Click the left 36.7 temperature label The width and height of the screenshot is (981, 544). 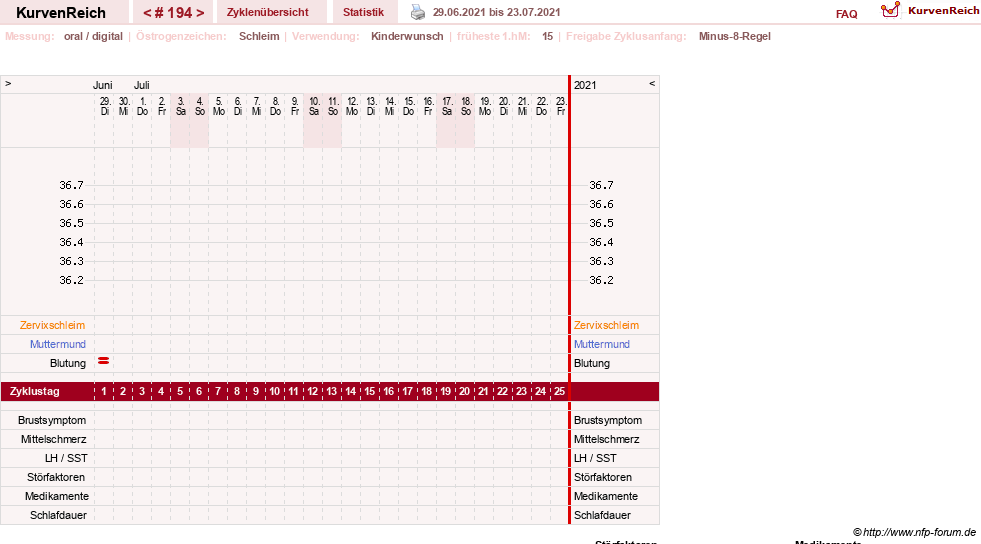71,185
